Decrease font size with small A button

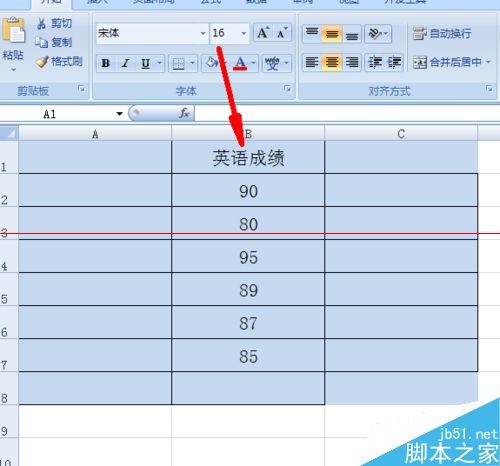[282, 33]
